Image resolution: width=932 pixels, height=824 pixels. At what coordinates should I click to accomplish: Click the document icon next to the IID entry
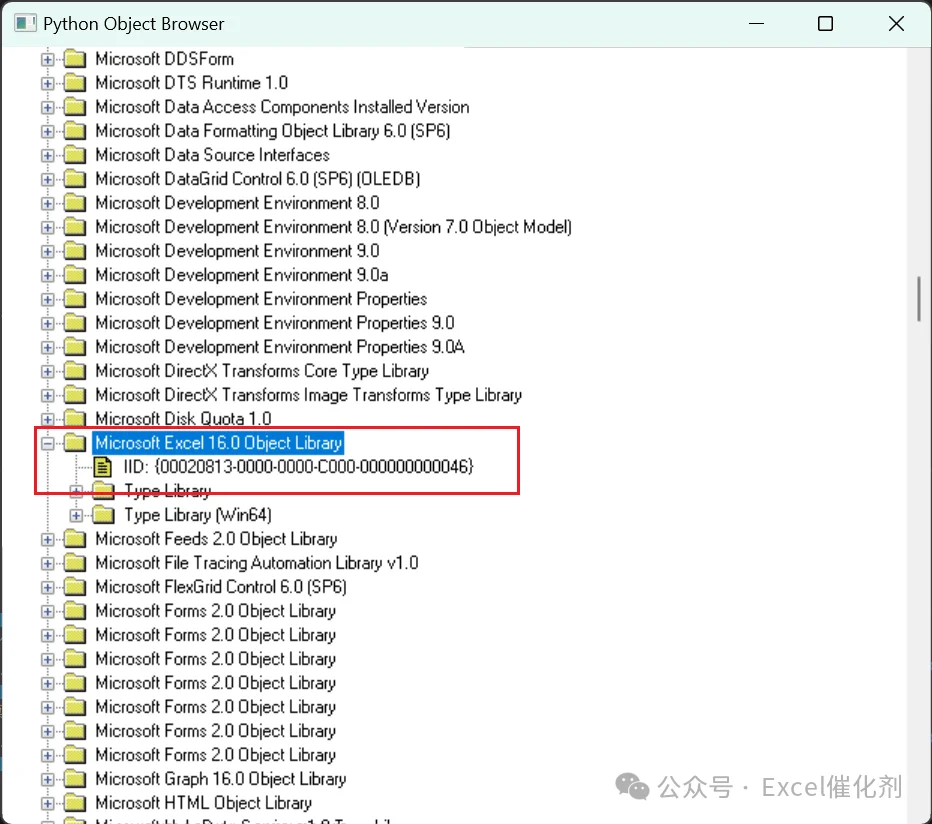(103, 467)
